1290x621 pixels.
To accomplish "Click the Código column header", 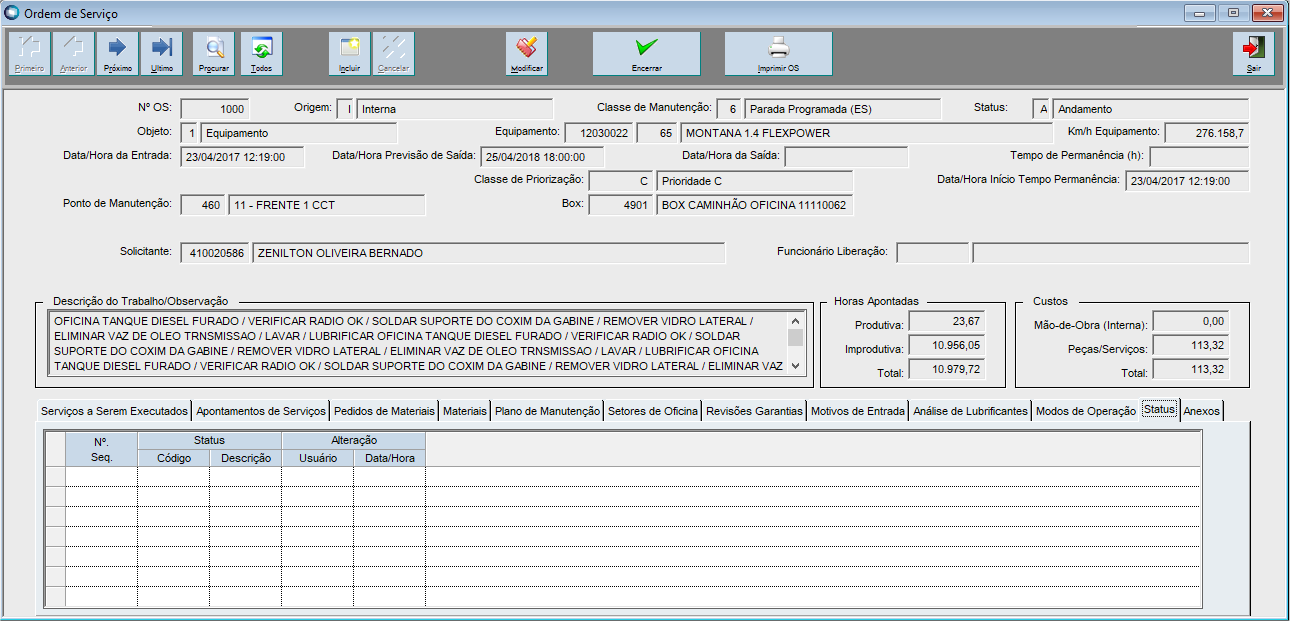I will (x=173, y=458).
